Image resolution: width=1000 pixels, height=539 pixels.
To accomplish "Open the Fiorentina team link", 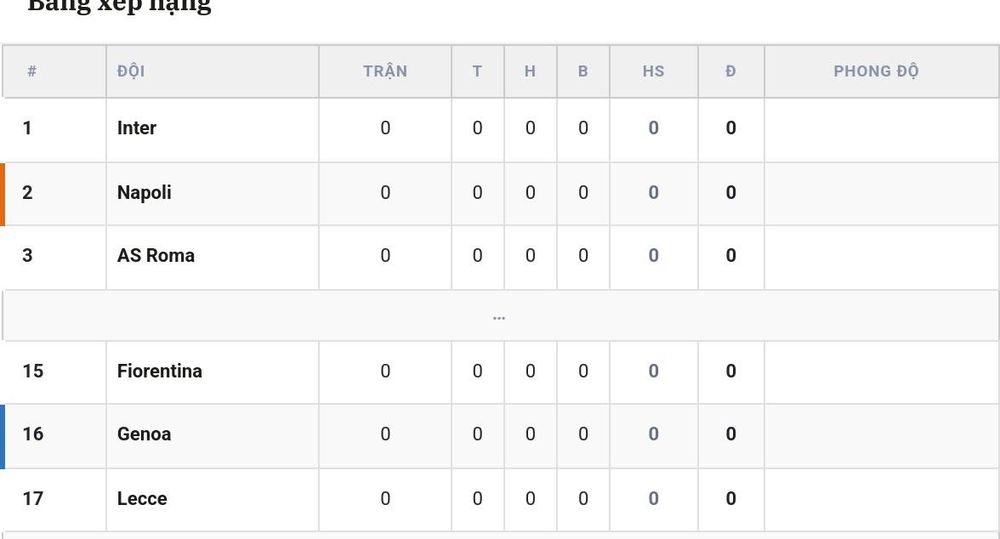I will click(159, 371).
